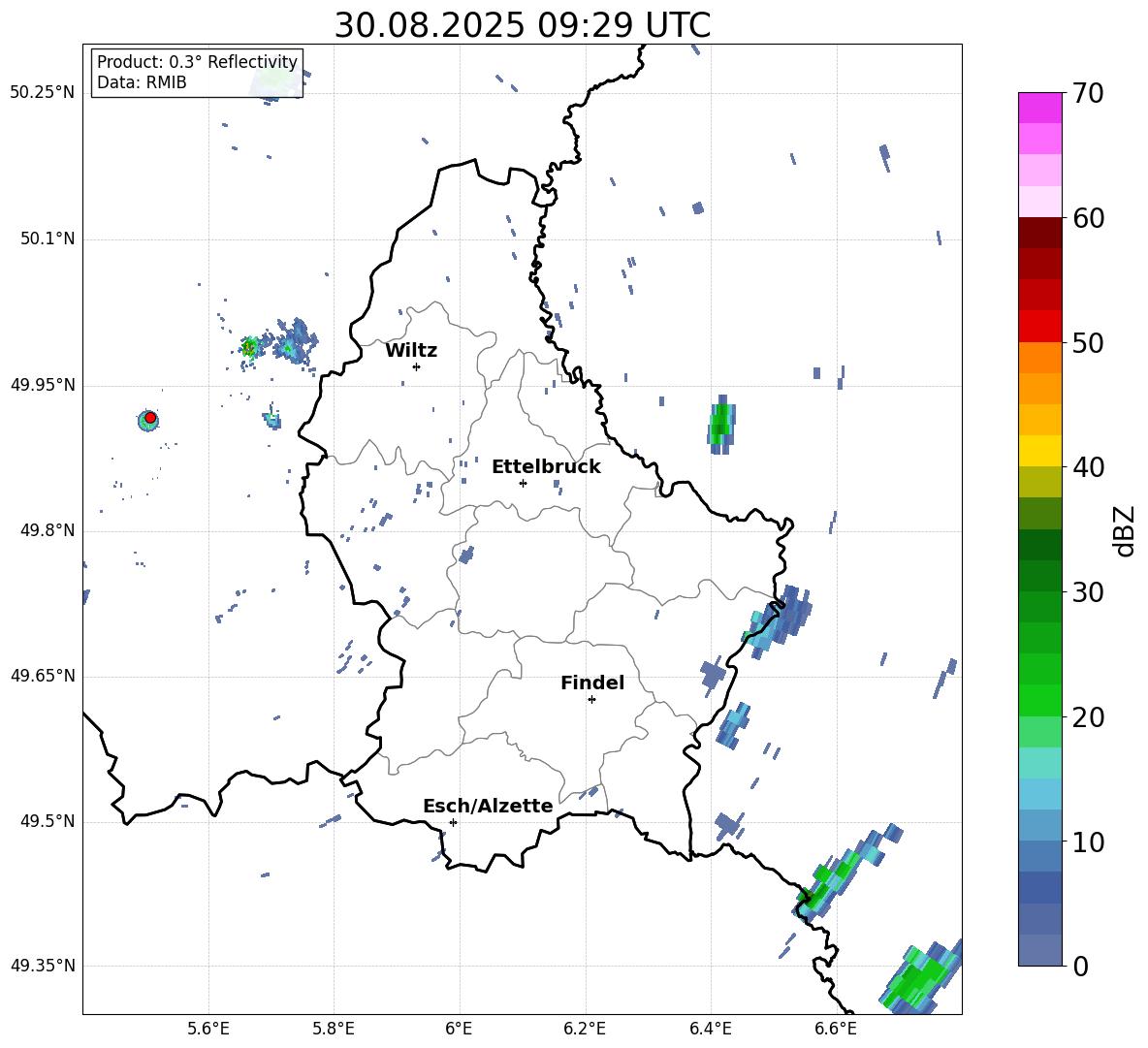Click the 5.6°E longitude label
Screen dimensions: 1148x1048
208,1030
